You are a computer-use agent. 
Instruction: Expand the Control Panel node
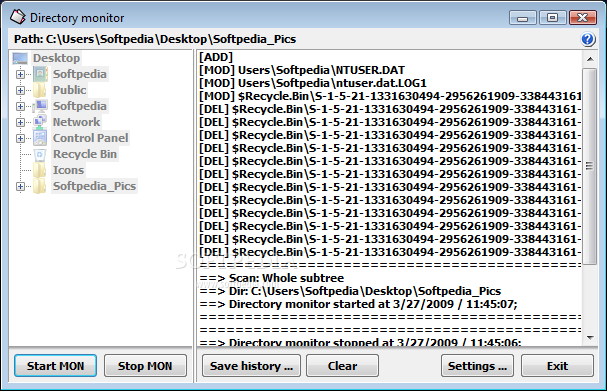21,138
